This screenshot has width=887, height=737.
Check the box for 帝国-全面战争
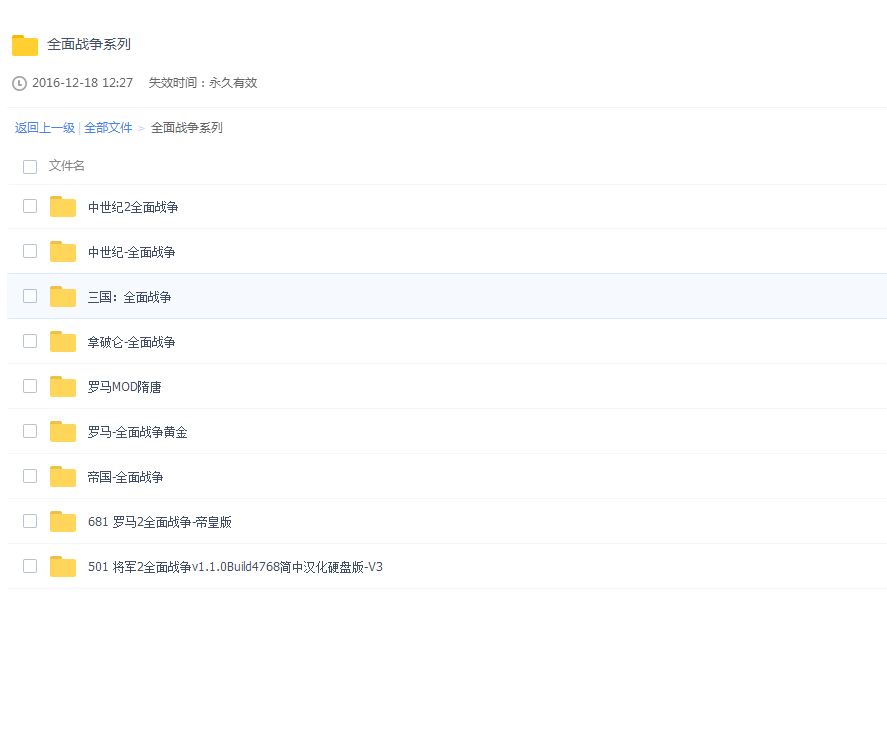[30, 476]
